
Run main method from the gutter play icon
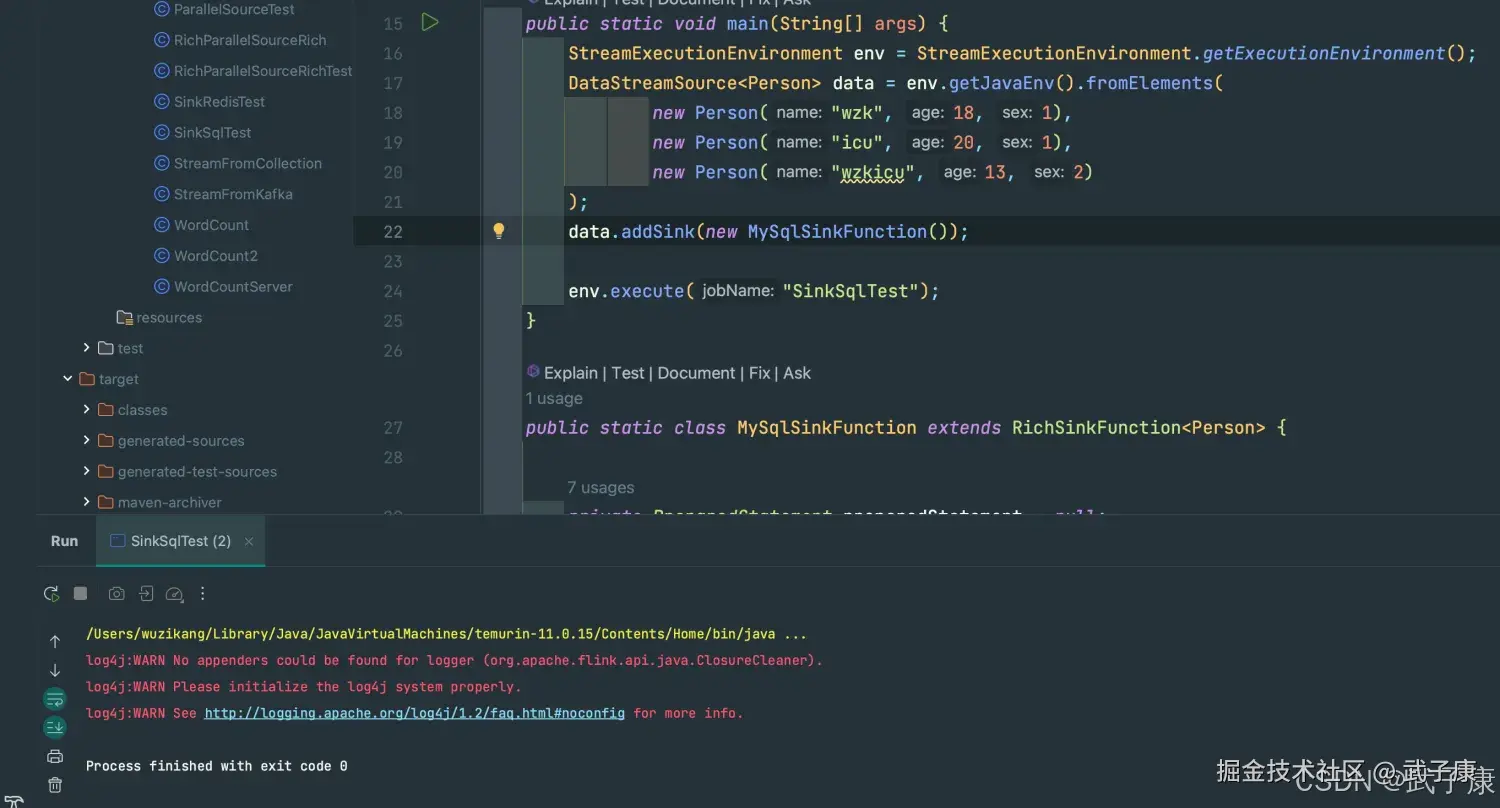[x=430, y=22]
